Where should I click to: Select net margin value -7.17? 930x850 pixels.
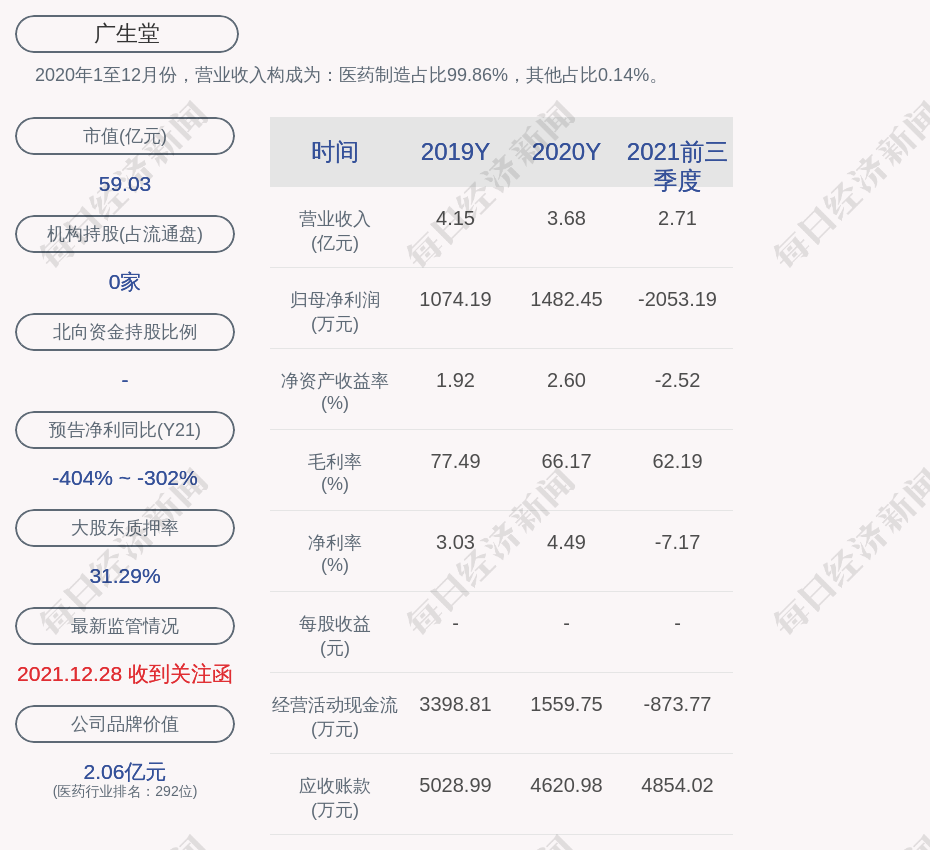tap(677, 542)
